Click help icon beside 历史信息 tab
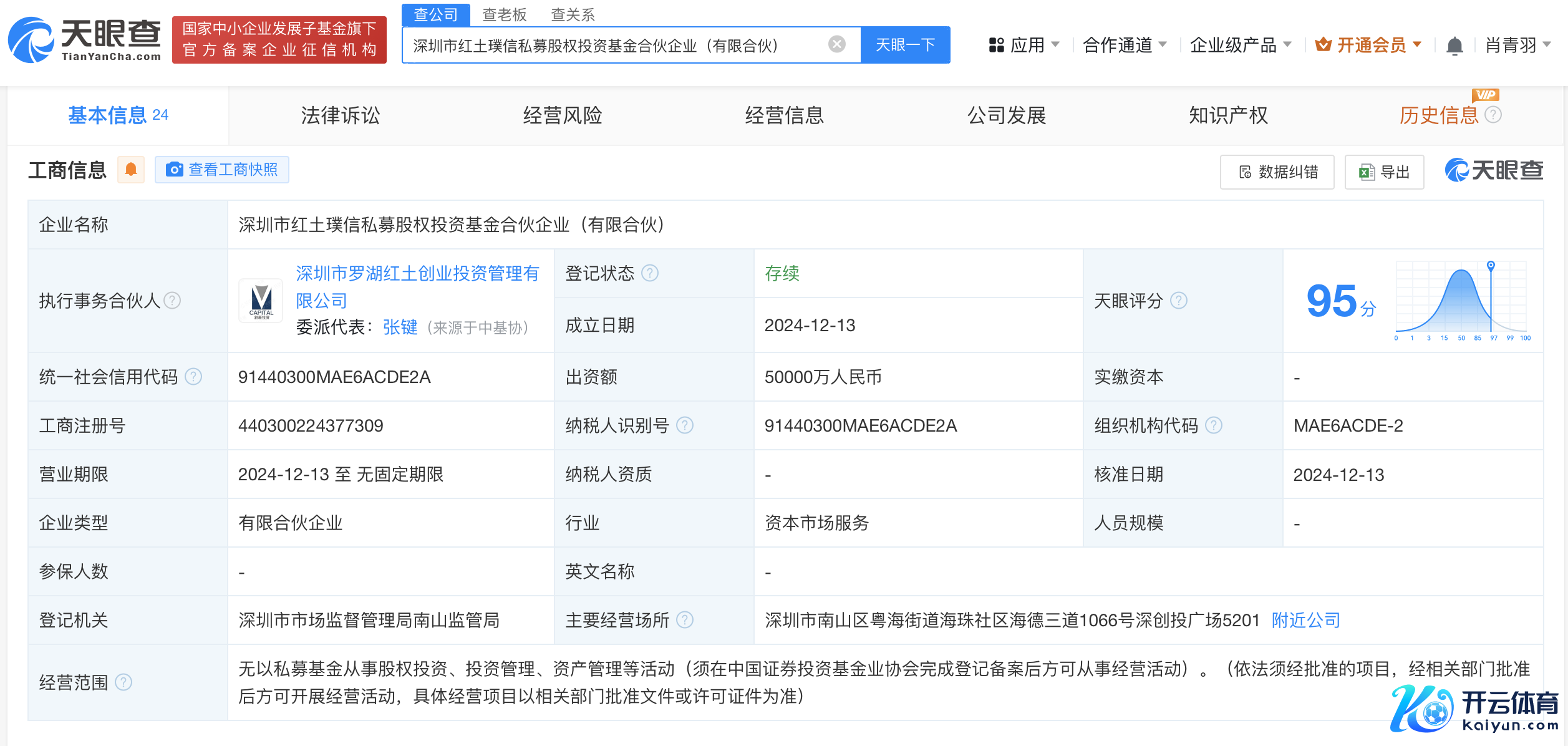The width and height of the screenshot is (1568, 746). click(1493, 115)
